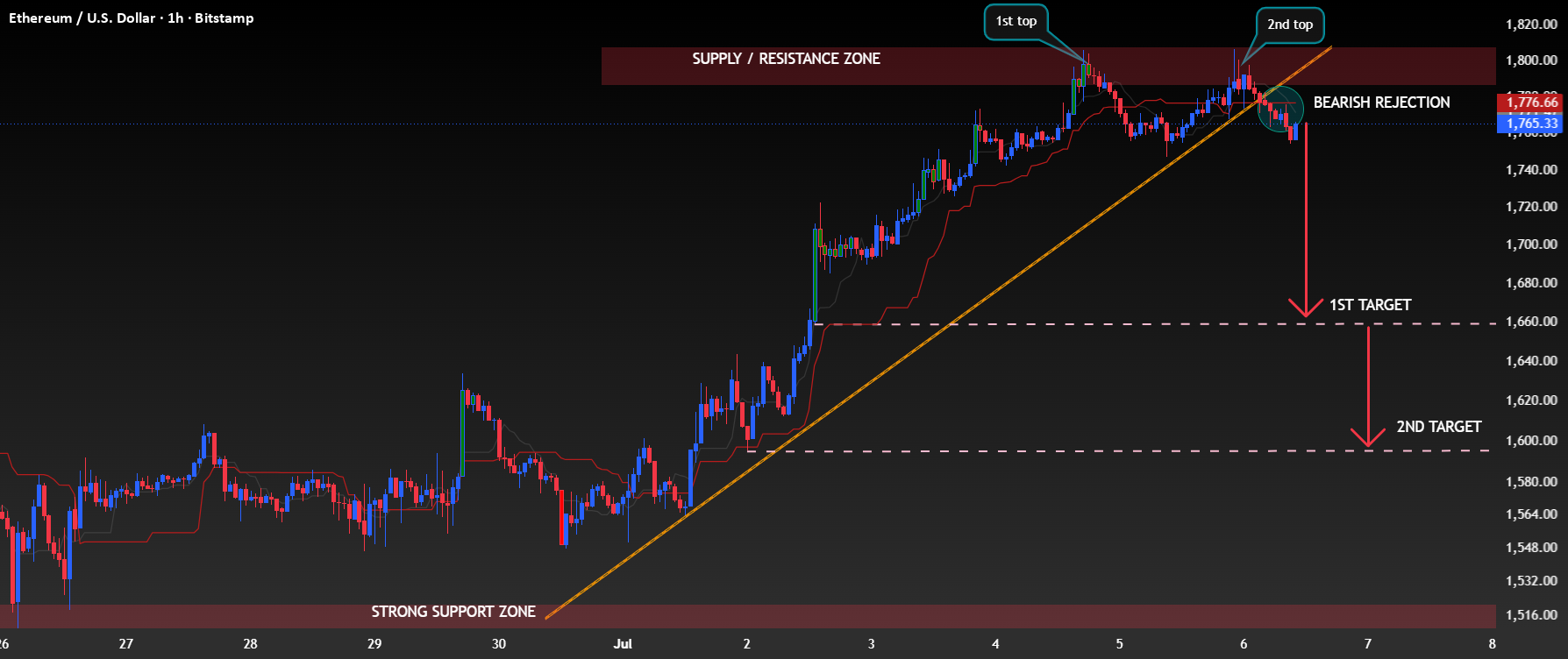Click the teal circle marking bearish rejection
The width and height of the screenshot is (1568, 659).
[1280, 110]
